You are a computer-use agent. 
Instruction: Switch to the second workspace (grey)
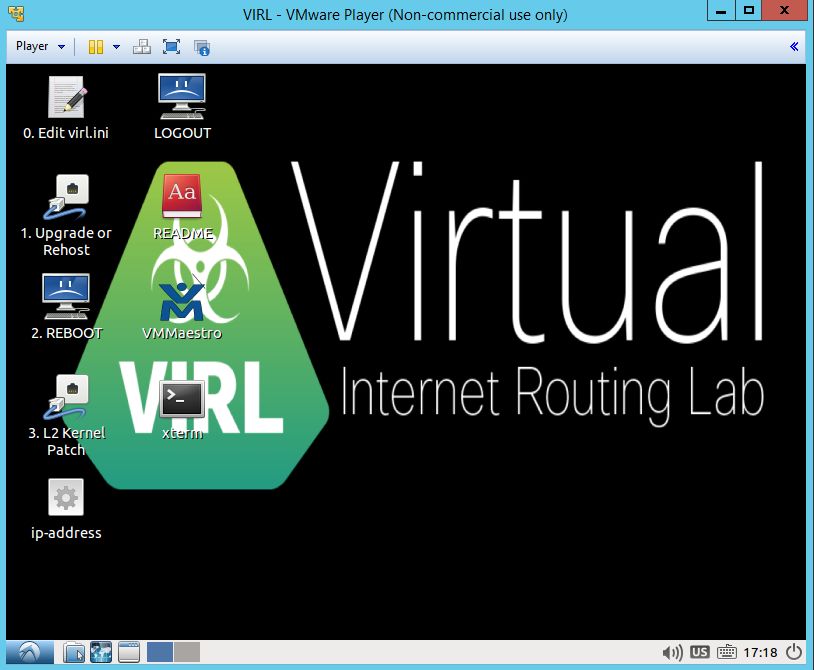[187, 652]
